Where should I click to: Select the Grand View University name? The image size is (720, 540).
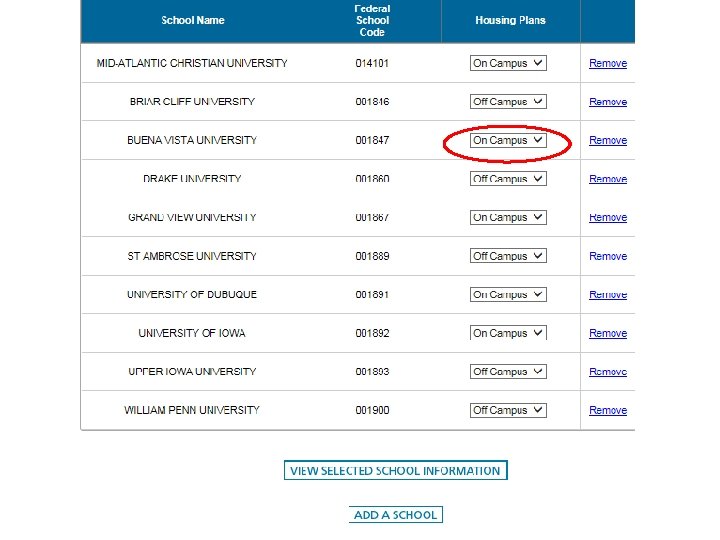point(192,217)
